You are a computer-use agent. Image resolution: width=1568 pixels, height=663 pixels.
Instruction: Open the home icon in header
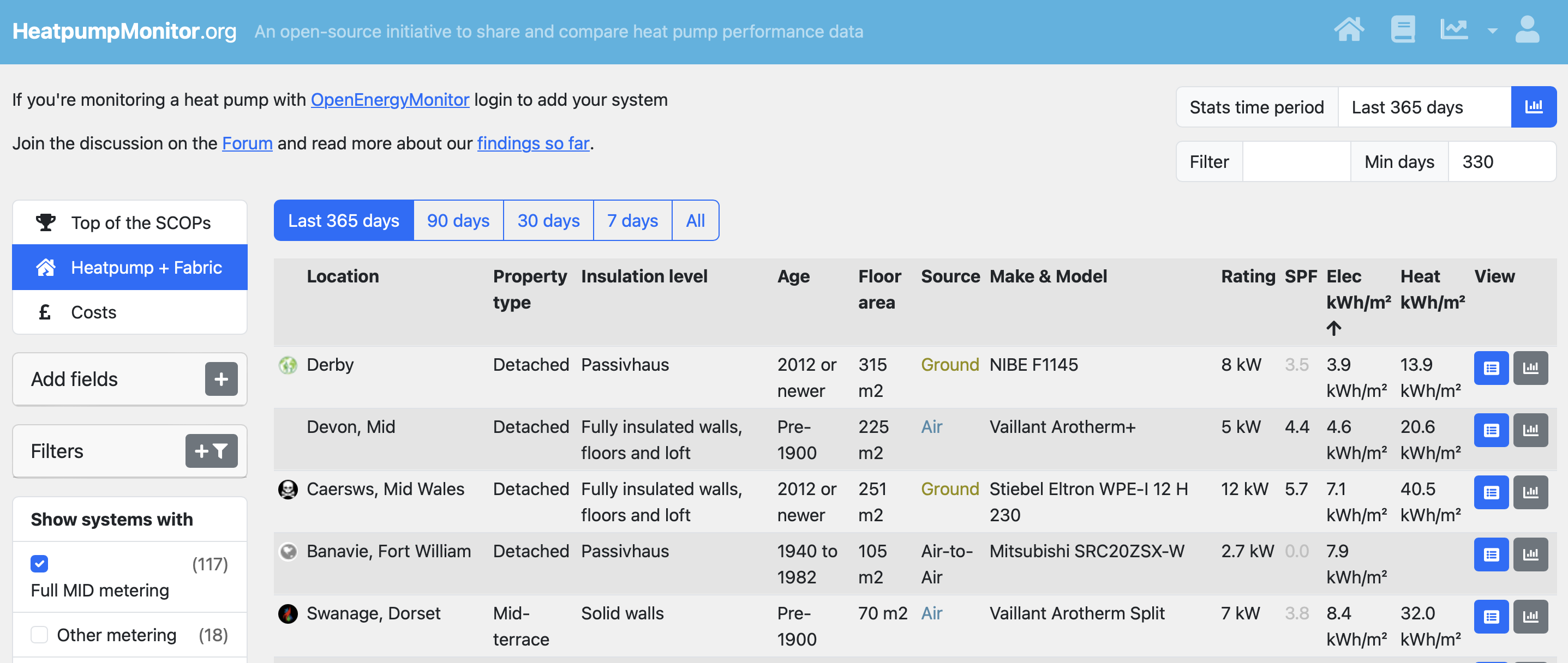[1348, 29]
